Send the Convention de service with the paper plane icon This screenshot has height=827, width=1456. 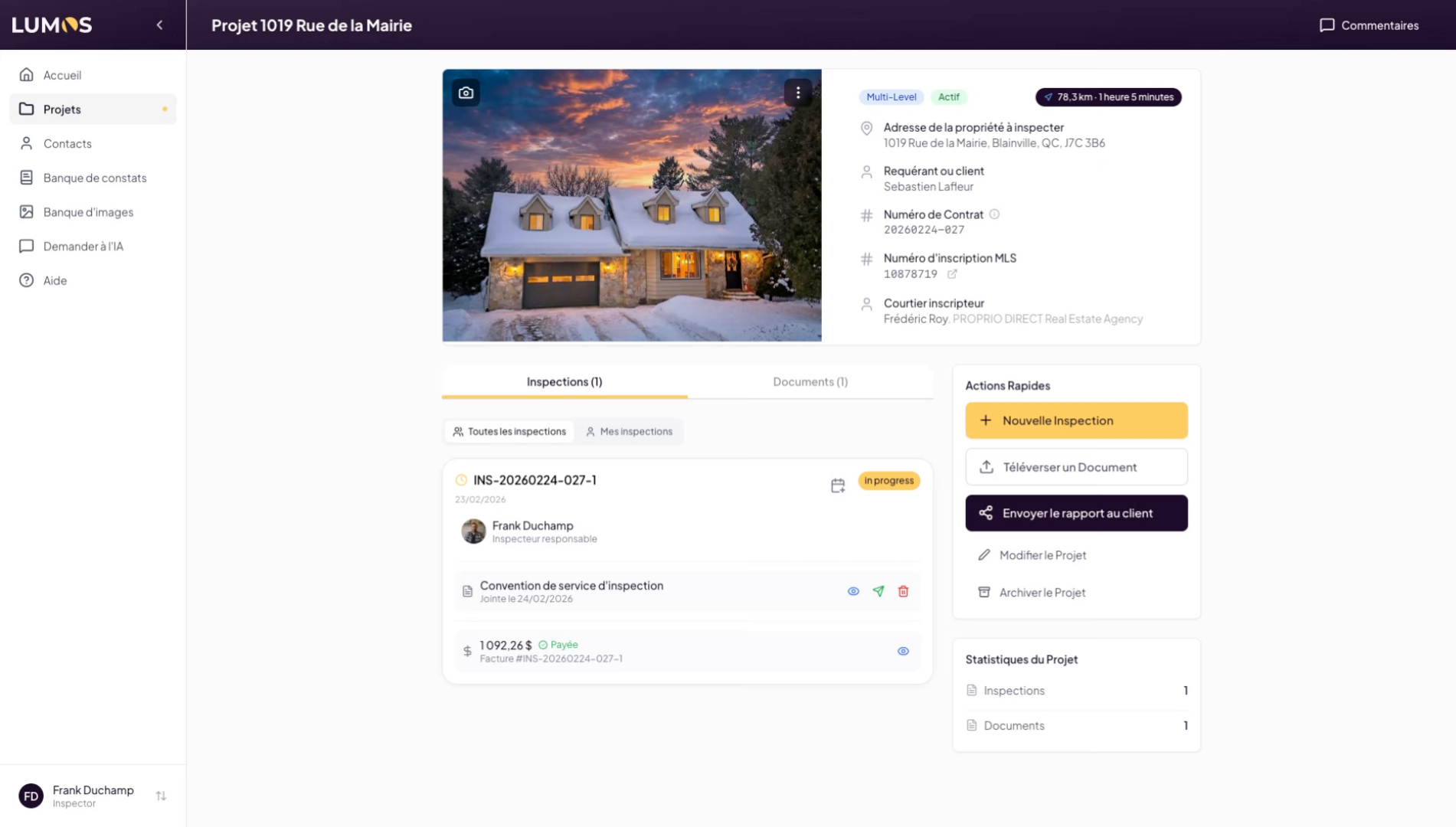click(x=879, y=592)
